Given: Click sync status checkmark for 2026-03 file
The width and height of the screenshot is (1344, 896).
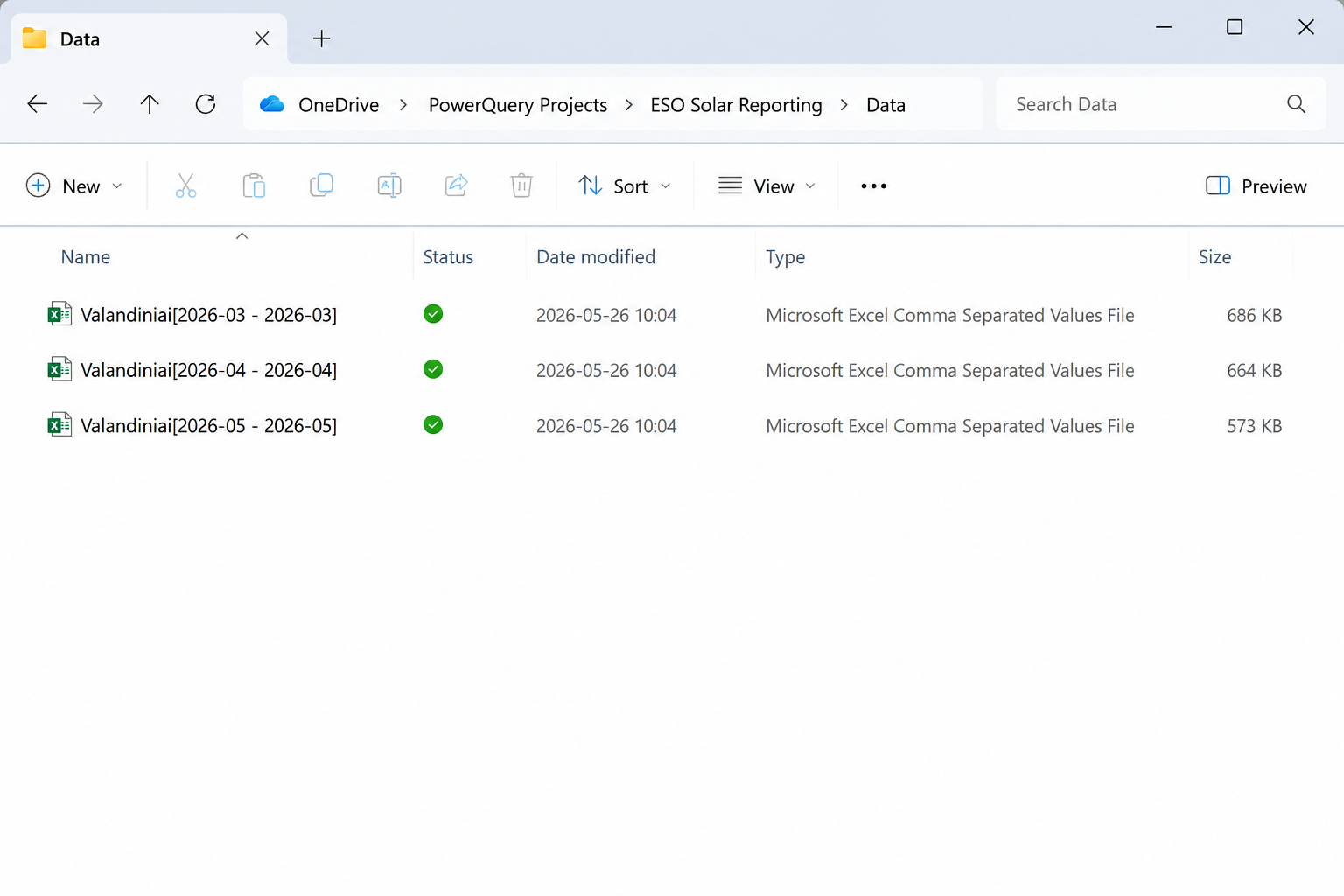Looking at the screenshot, I should 433,314.
